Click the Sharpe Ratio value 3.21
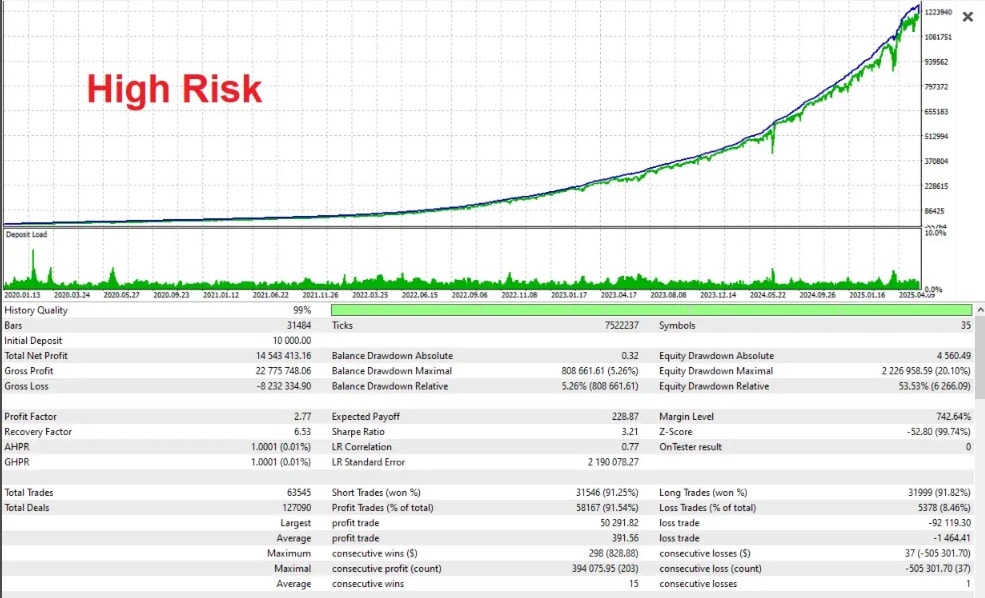 (630, 432)
